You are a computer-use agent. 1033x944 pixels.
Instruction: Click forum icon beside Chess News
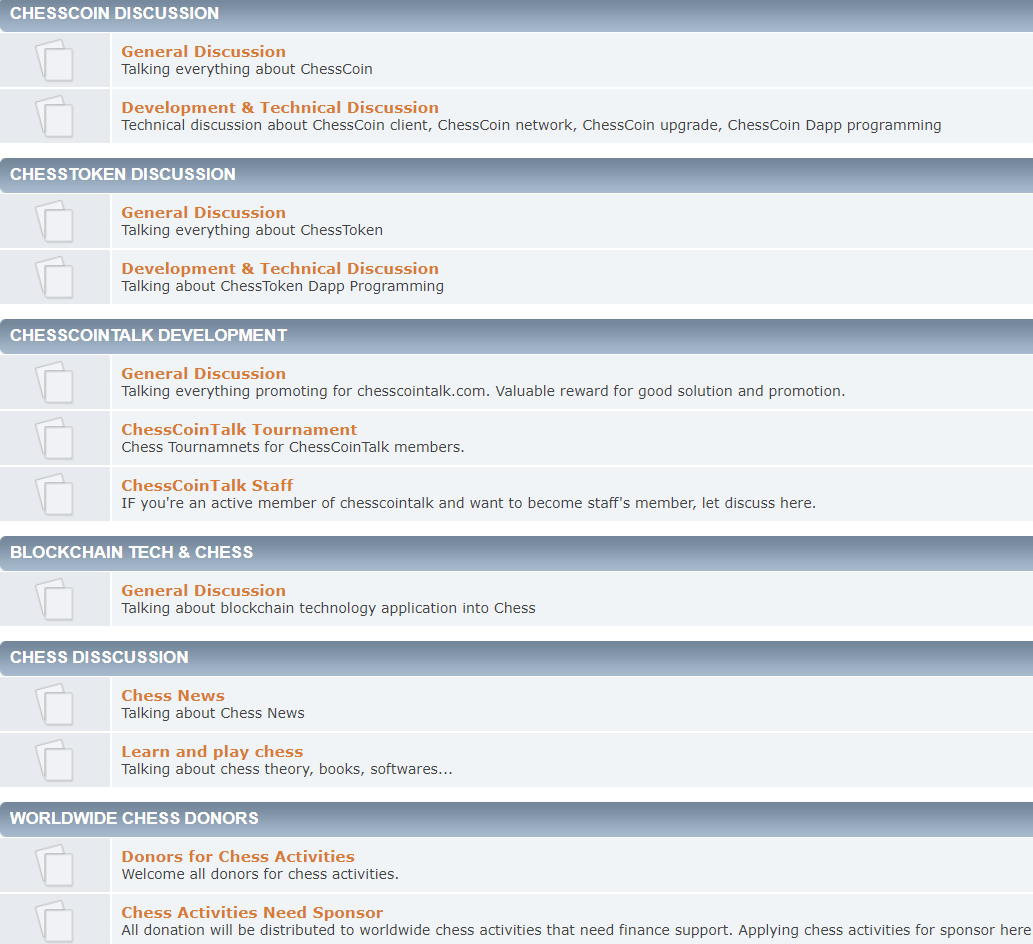tap(54, 704)
